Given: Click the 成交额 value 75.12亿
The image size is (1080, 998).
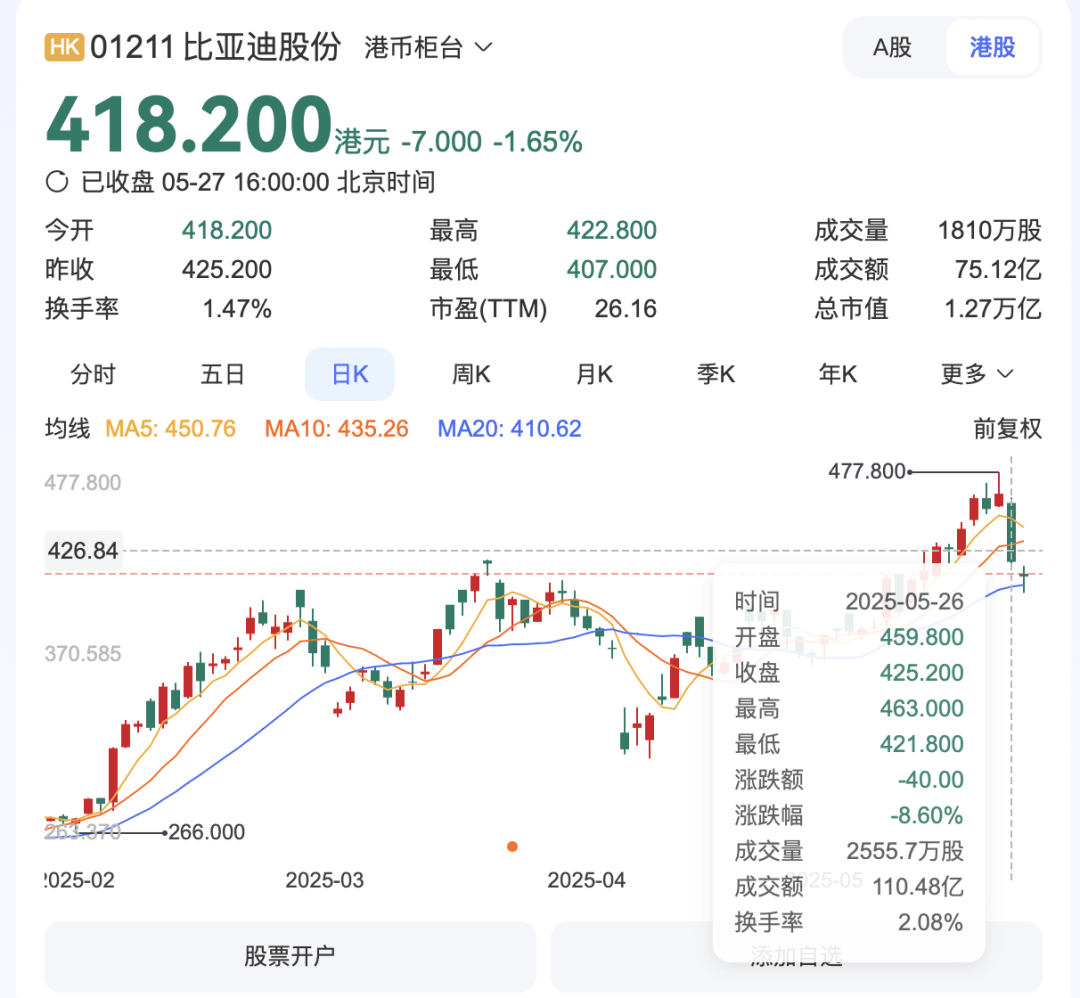Looking at the screenshot, I should click(x=998, y=269).
